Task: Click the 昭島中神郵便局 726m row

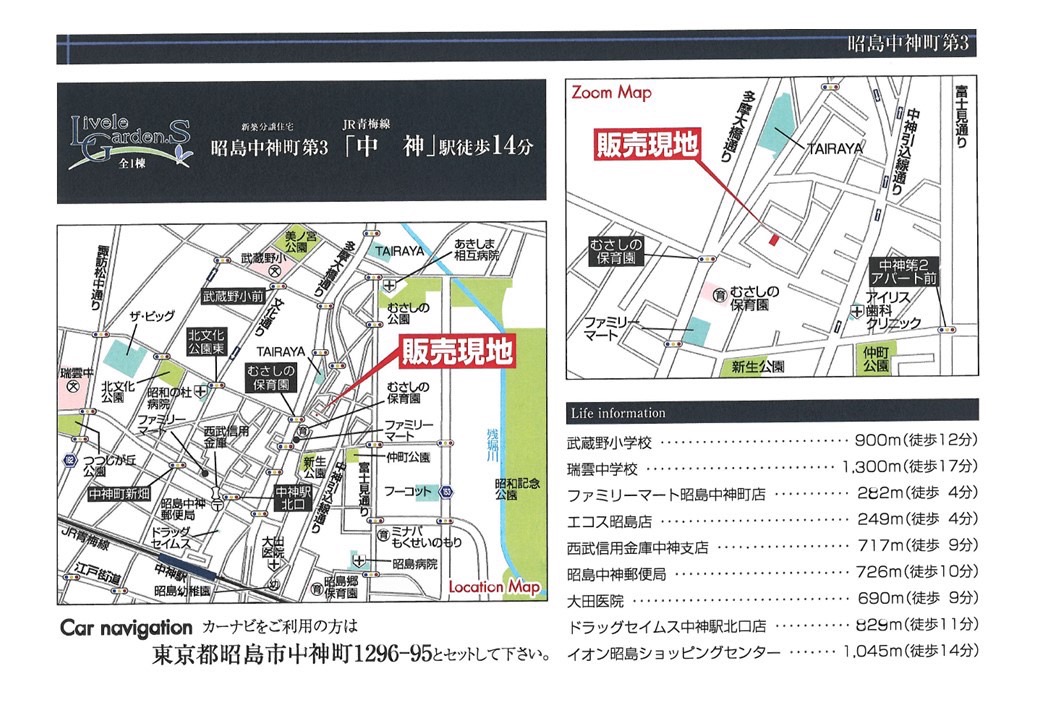Action: (772, 572)
